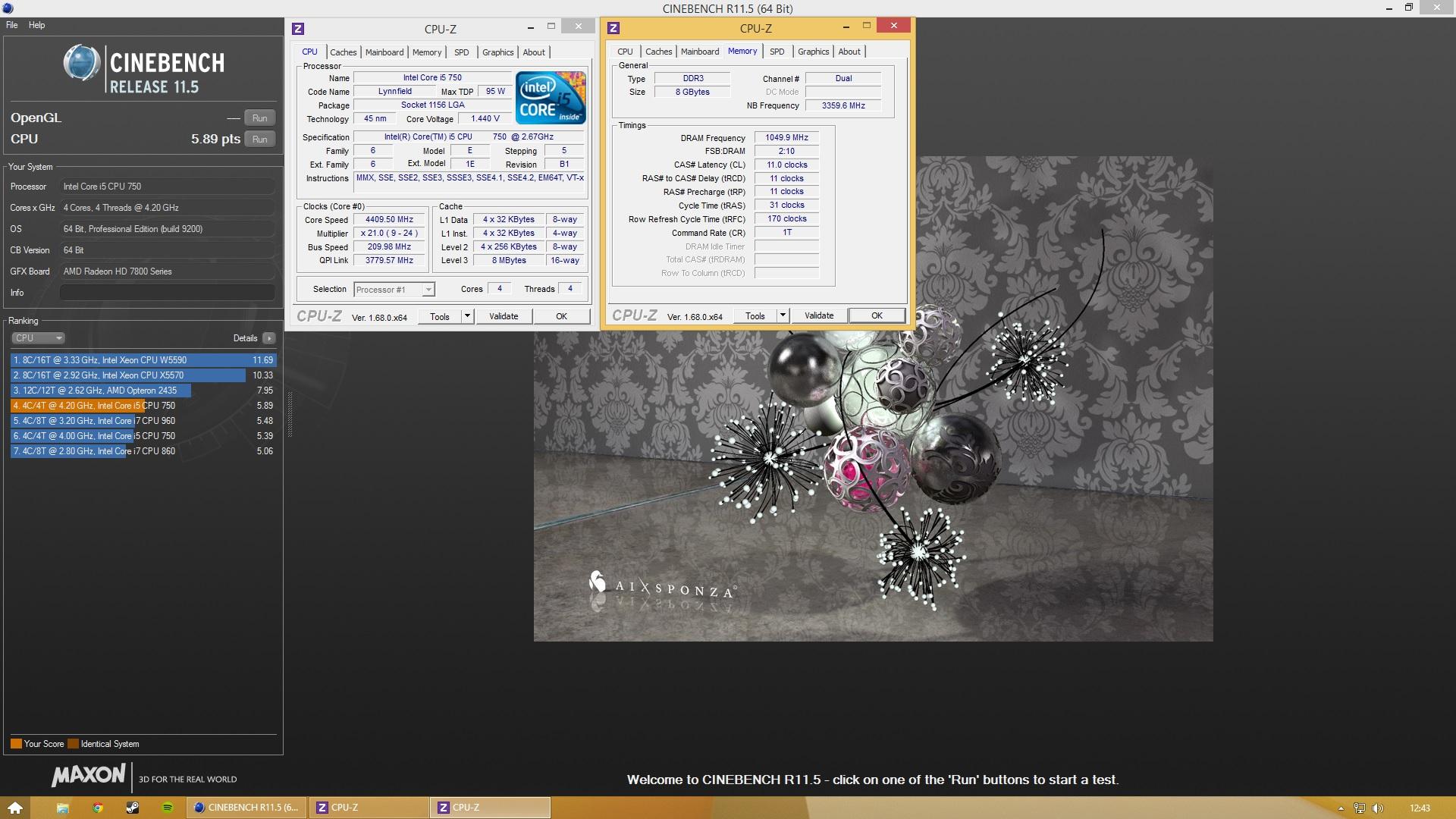1456x819 pixels.
Task: Select ranking row Xeon CPU X5570
Action: tap(143, 375)
